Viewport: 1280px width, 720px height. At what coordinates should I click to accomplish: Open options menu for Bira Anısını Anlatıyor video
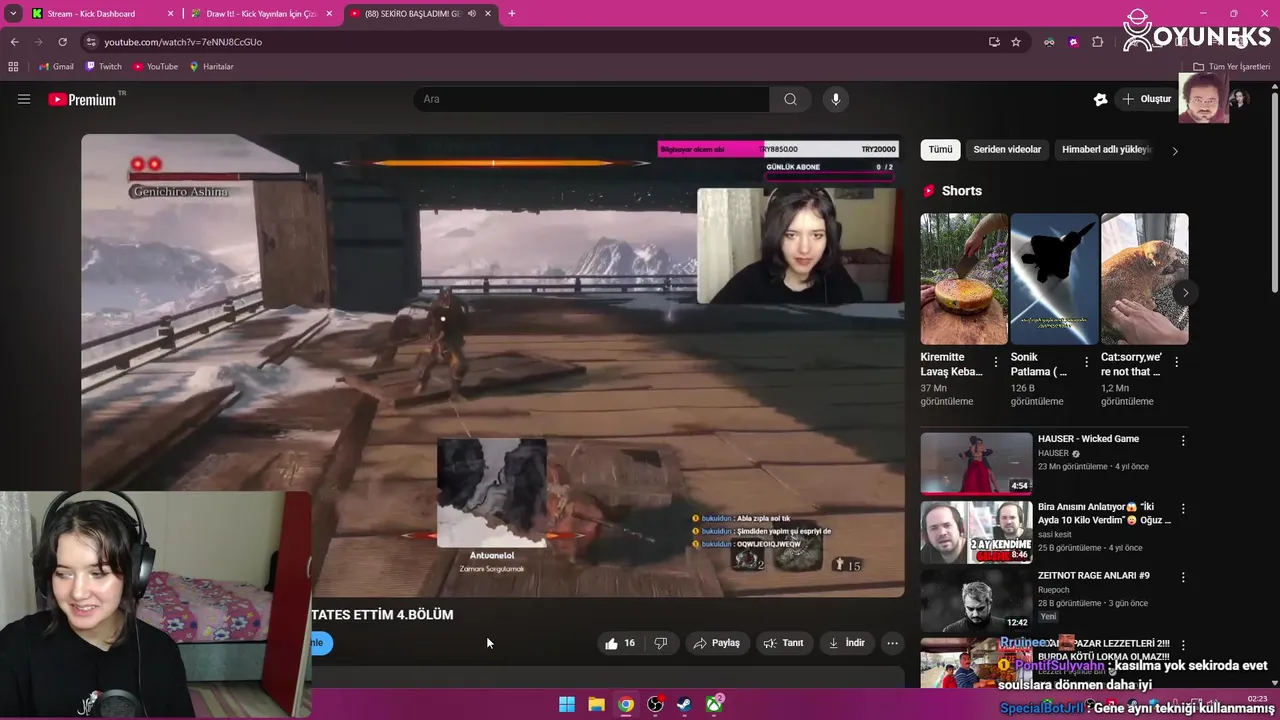pos(1183,509)
